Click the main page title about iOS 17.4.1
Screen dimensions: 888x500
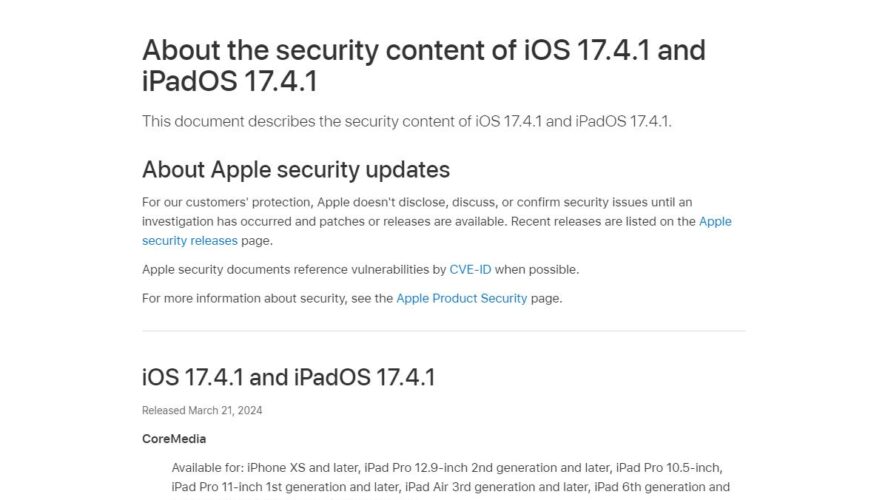pyautogui.click(x=424, y=65)
